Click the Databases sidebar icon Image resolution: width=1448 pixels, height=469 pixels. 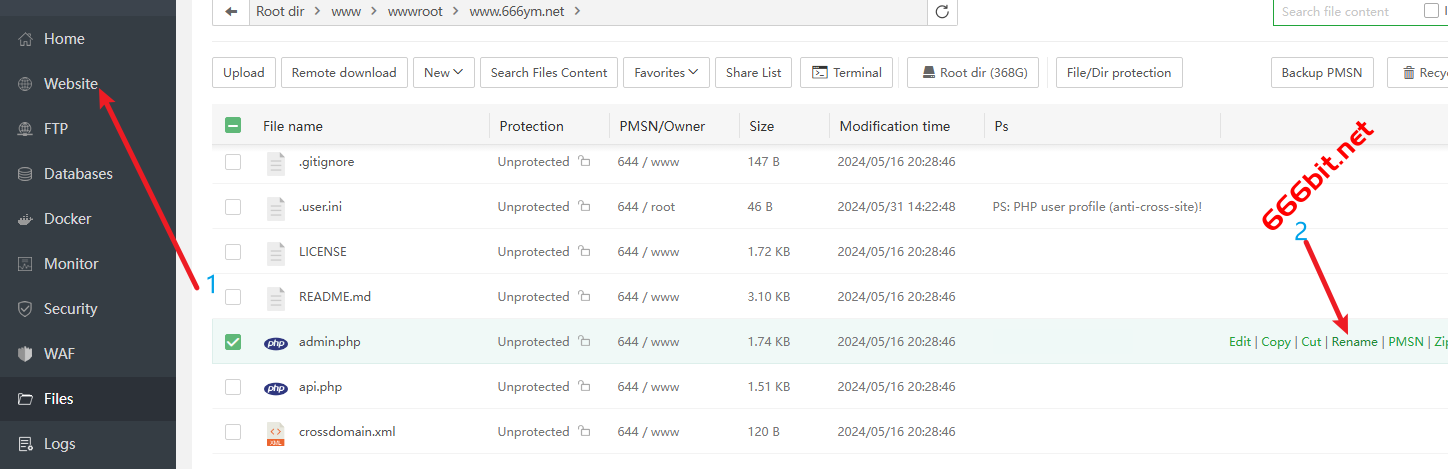point(26,174)
